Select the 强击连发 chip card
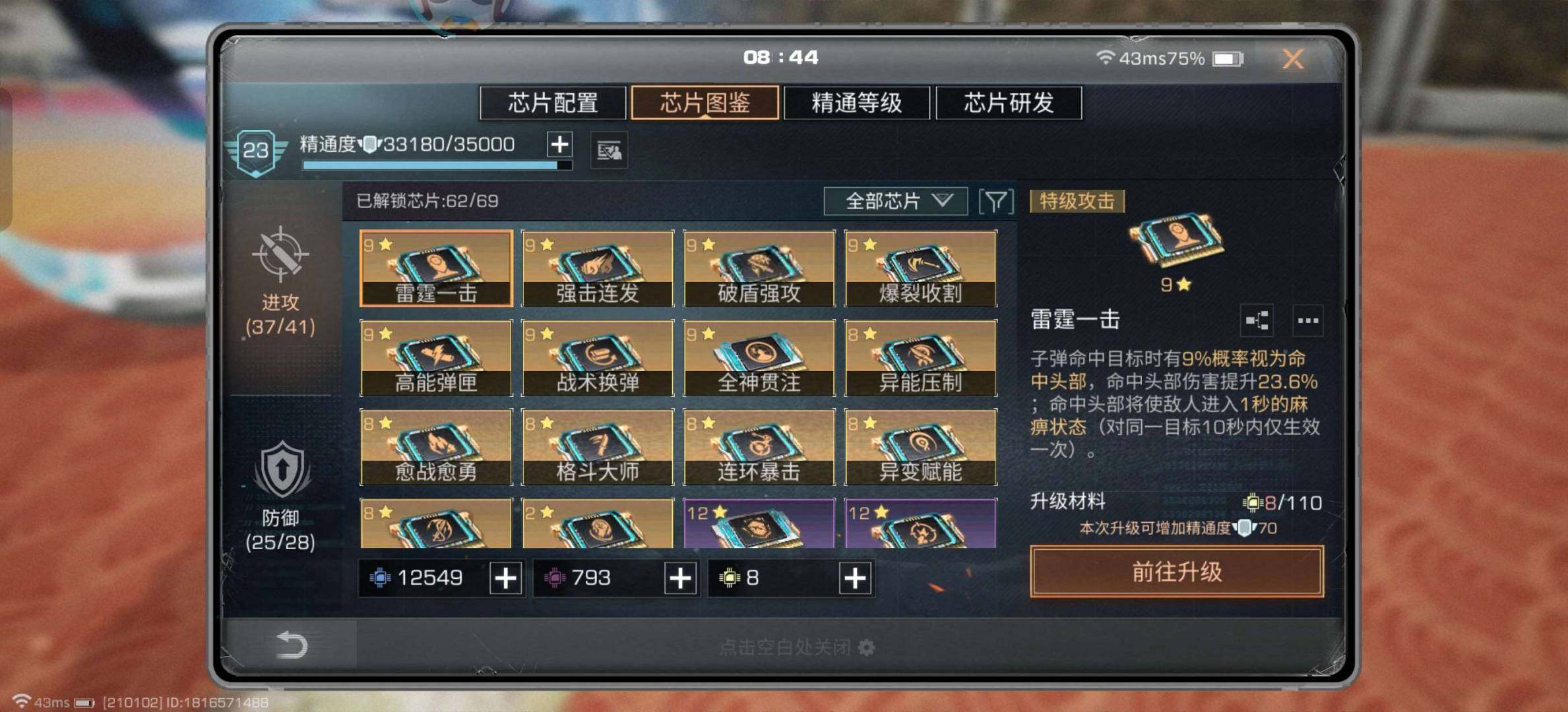The width and height of the screenshot is (1568, 712). (598, 268)
